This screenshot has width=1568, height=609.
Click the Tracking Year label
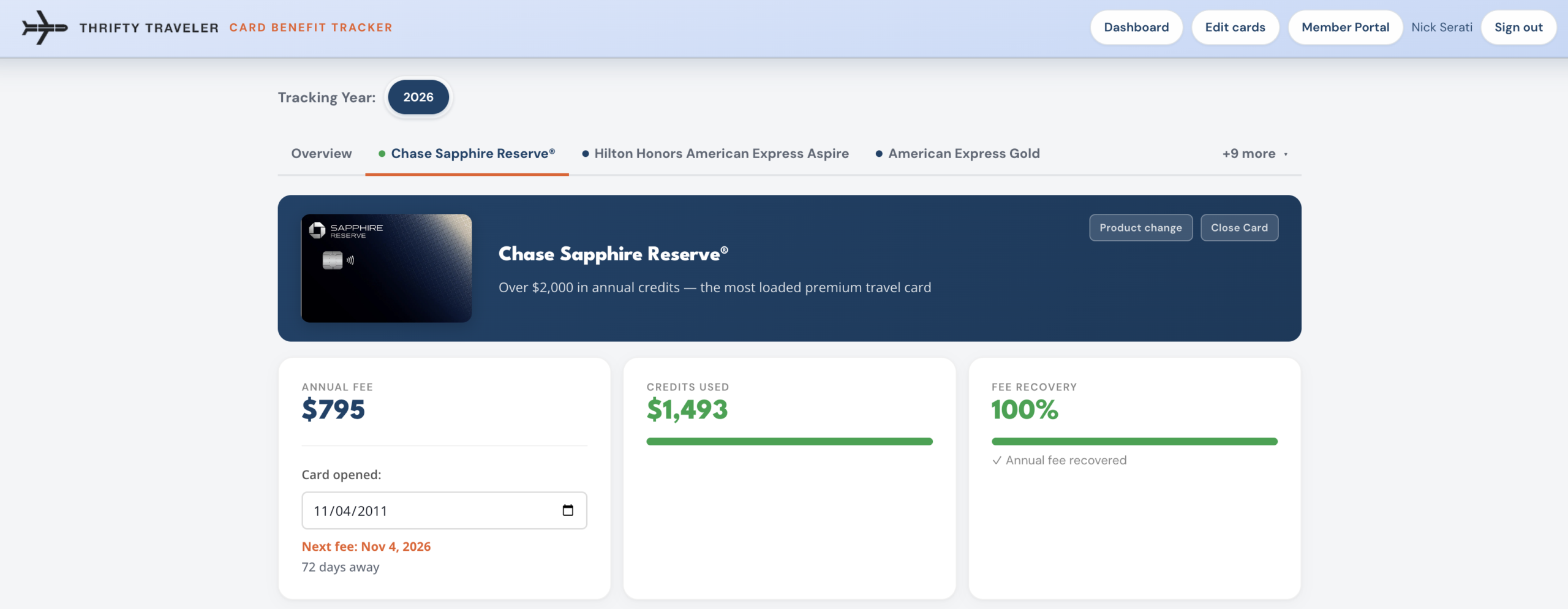(x=327, y=97)
